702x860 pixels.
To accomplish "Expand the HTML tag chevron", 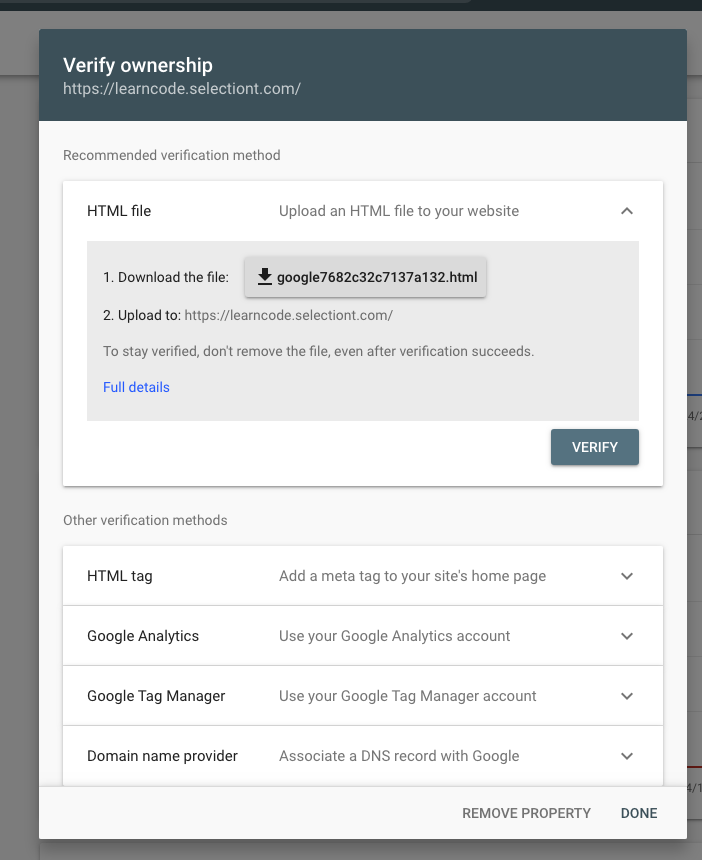I will tap(627, 576).
